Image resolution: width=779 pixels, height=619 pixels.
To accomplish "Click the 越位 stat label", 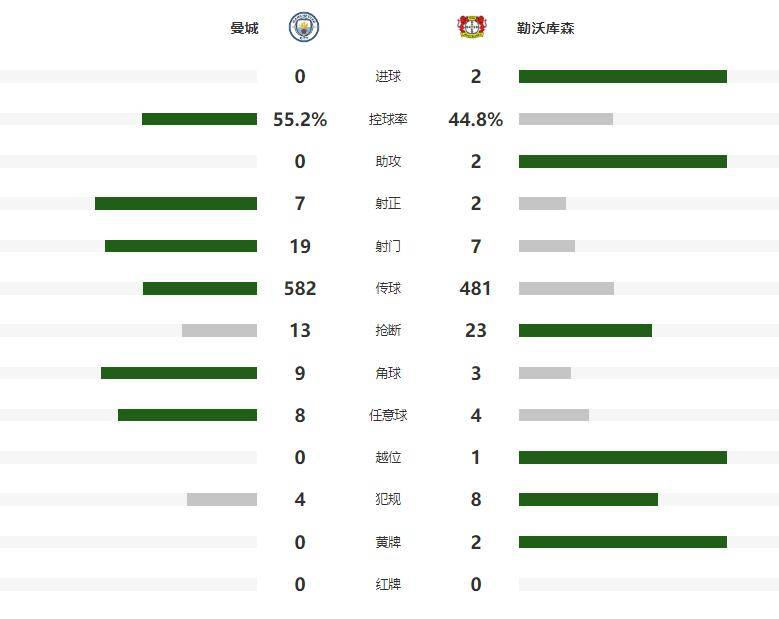I will click(x=388, y=458).
